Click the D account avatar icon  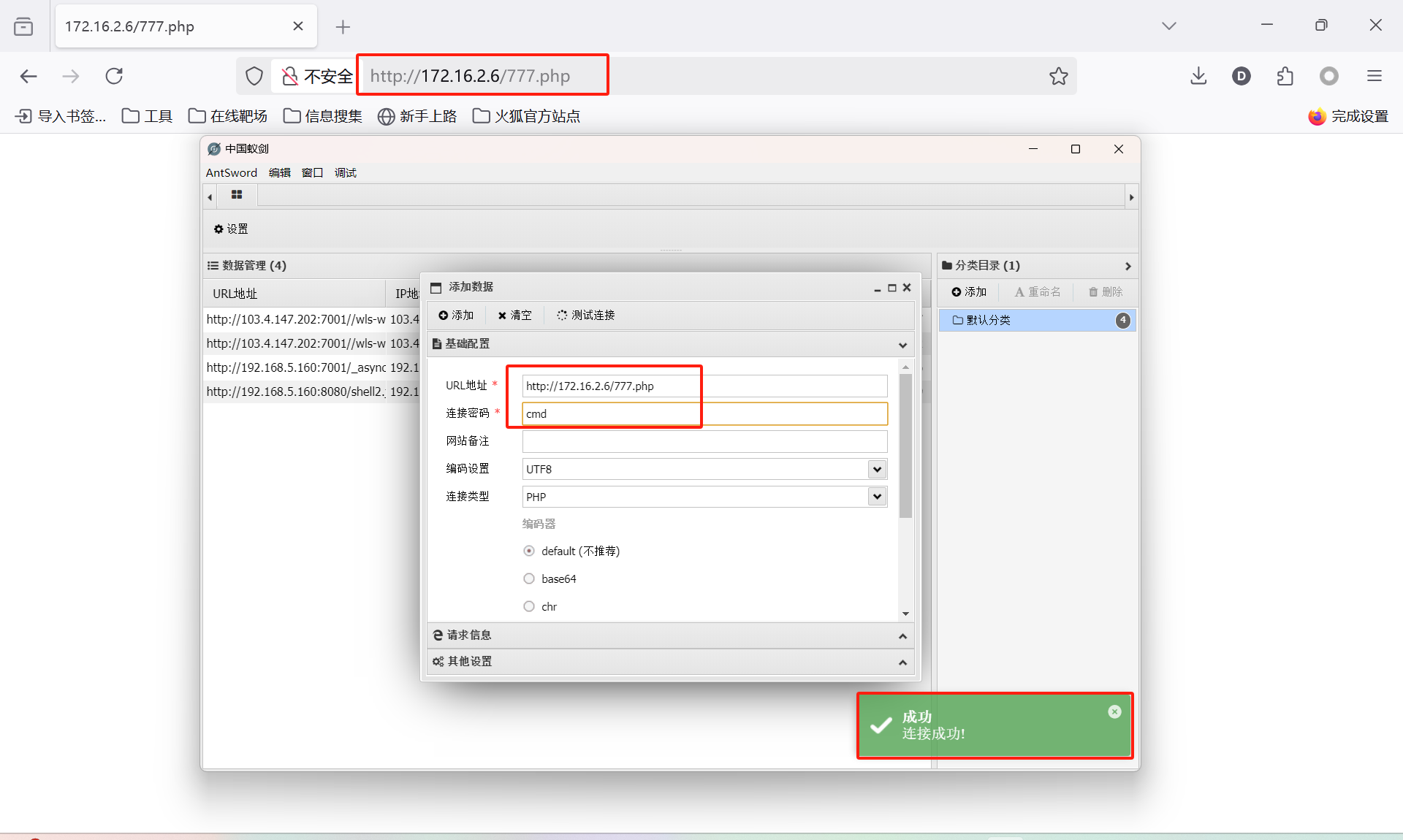coord(1242,76)
